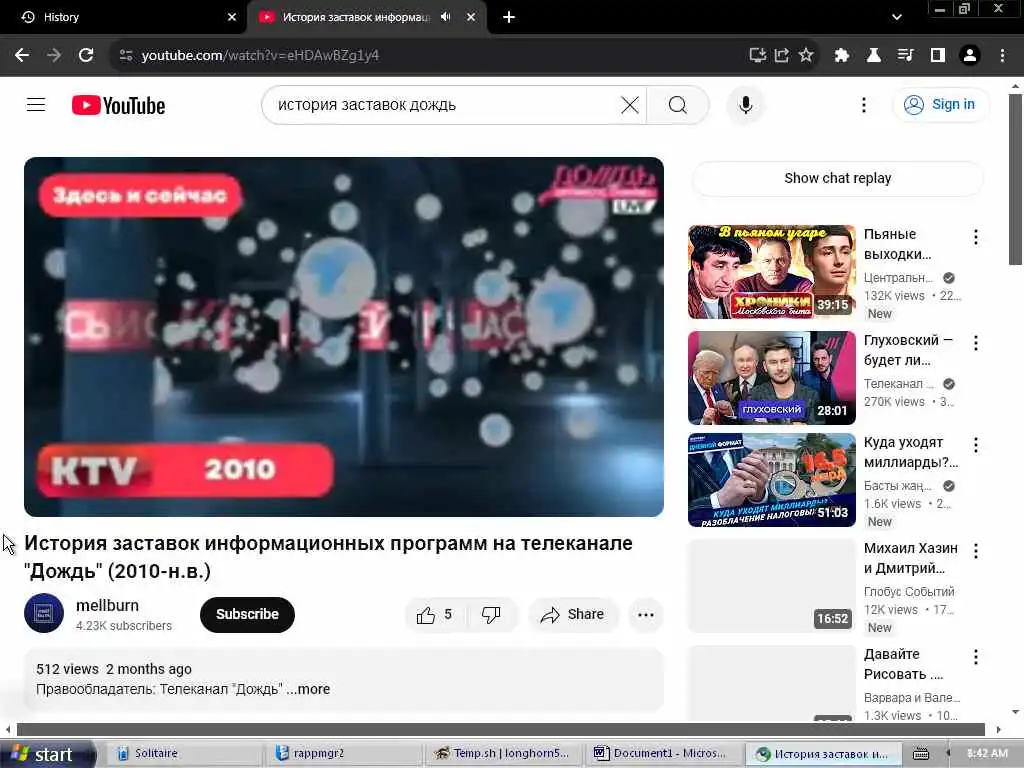
Task: Switch to Solitaire in taskbar
Action: pyautogui.click(x=183, y=754)
